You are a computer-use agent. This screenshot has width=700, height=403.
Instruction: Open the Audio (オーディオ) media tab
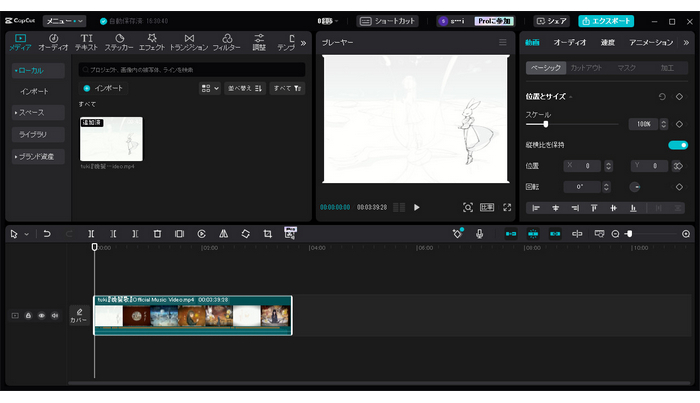tap(53, 42)
